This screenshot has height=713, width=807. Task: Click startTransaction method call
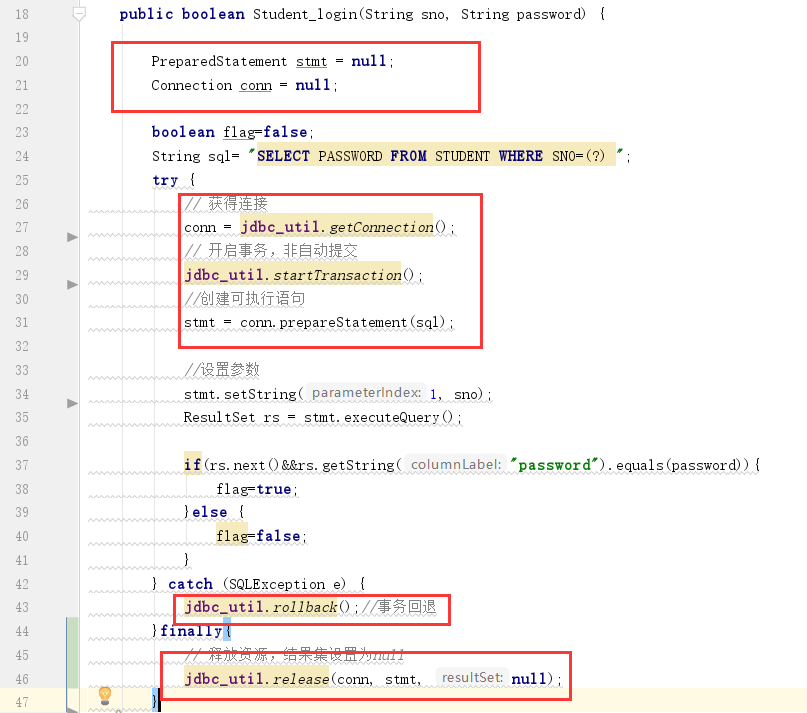(337, 275)
